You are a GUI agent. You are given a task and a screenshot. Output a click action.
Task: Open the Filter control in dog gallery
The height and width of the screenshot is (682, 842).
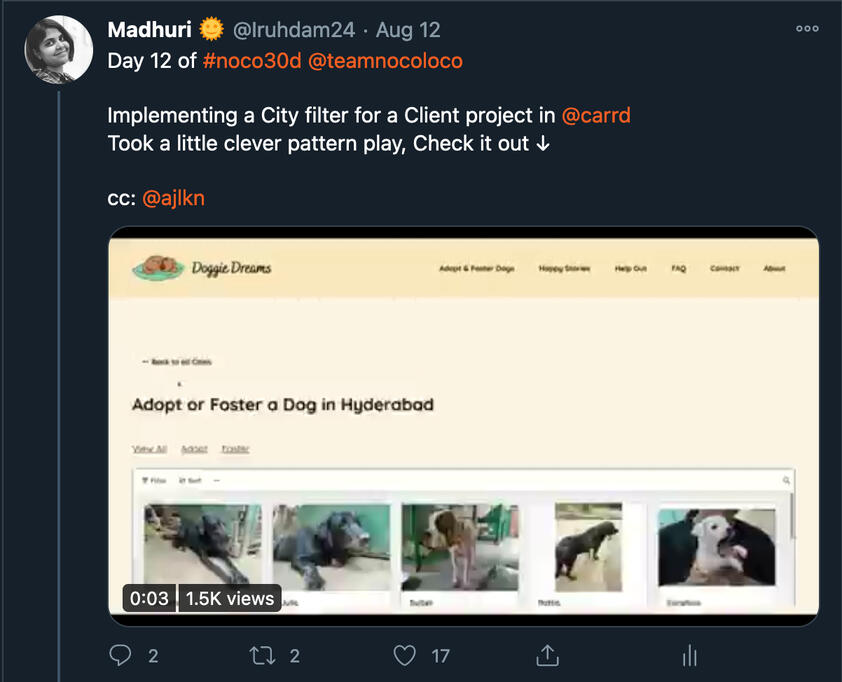pos(155,481)
